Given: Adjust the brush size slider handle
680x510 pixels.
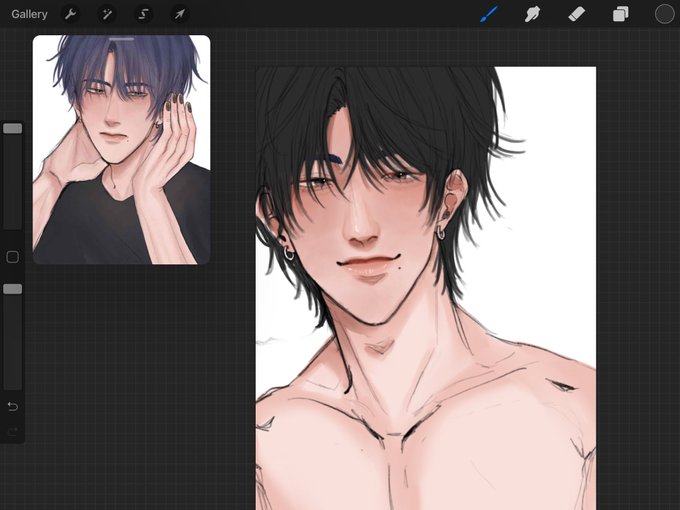Looking at the screenshot, I should click(13, 128).
